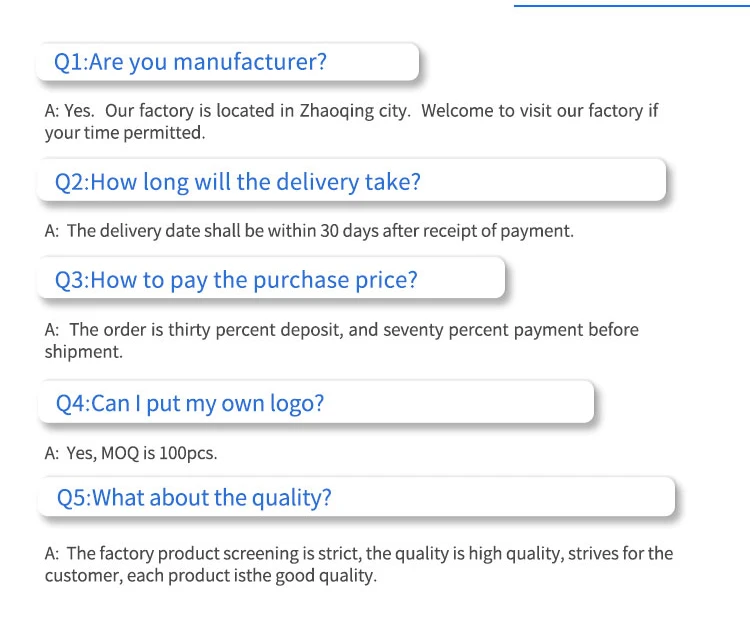Click the blue line at the top right
750x624 pixels.
pos(631,6)
